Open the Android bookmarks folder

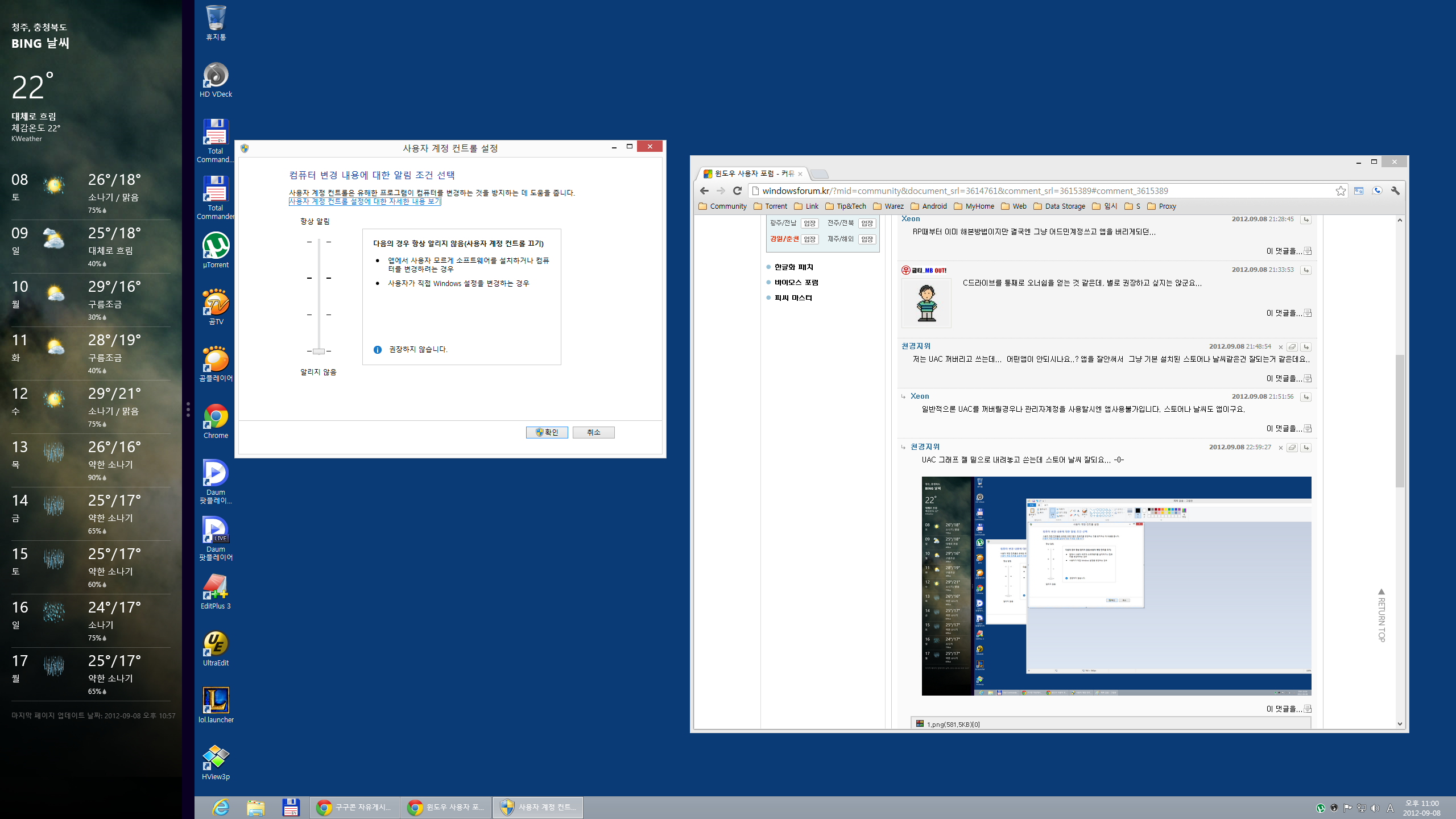929,206
